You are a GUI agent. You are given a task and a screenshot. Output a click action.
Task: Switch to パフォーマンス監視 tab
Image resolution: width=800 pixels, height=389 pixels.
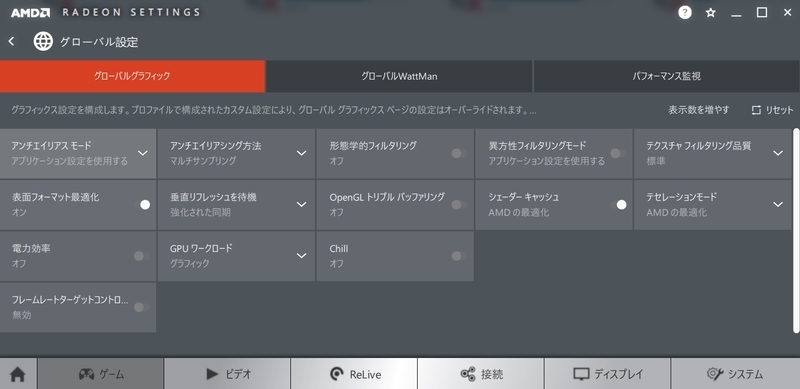[x=666, y=77]
